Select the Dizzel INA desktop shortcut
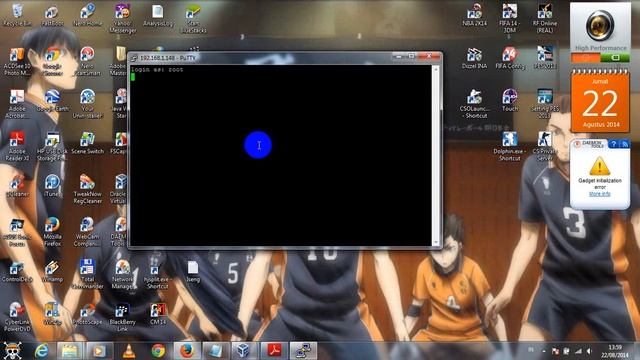Screen dimensions: 640x360 pos(474,58)
